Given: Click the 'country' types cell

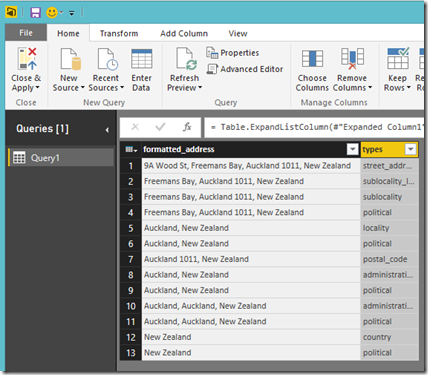Looking at the screenshot, I should [x=389, y=337].
